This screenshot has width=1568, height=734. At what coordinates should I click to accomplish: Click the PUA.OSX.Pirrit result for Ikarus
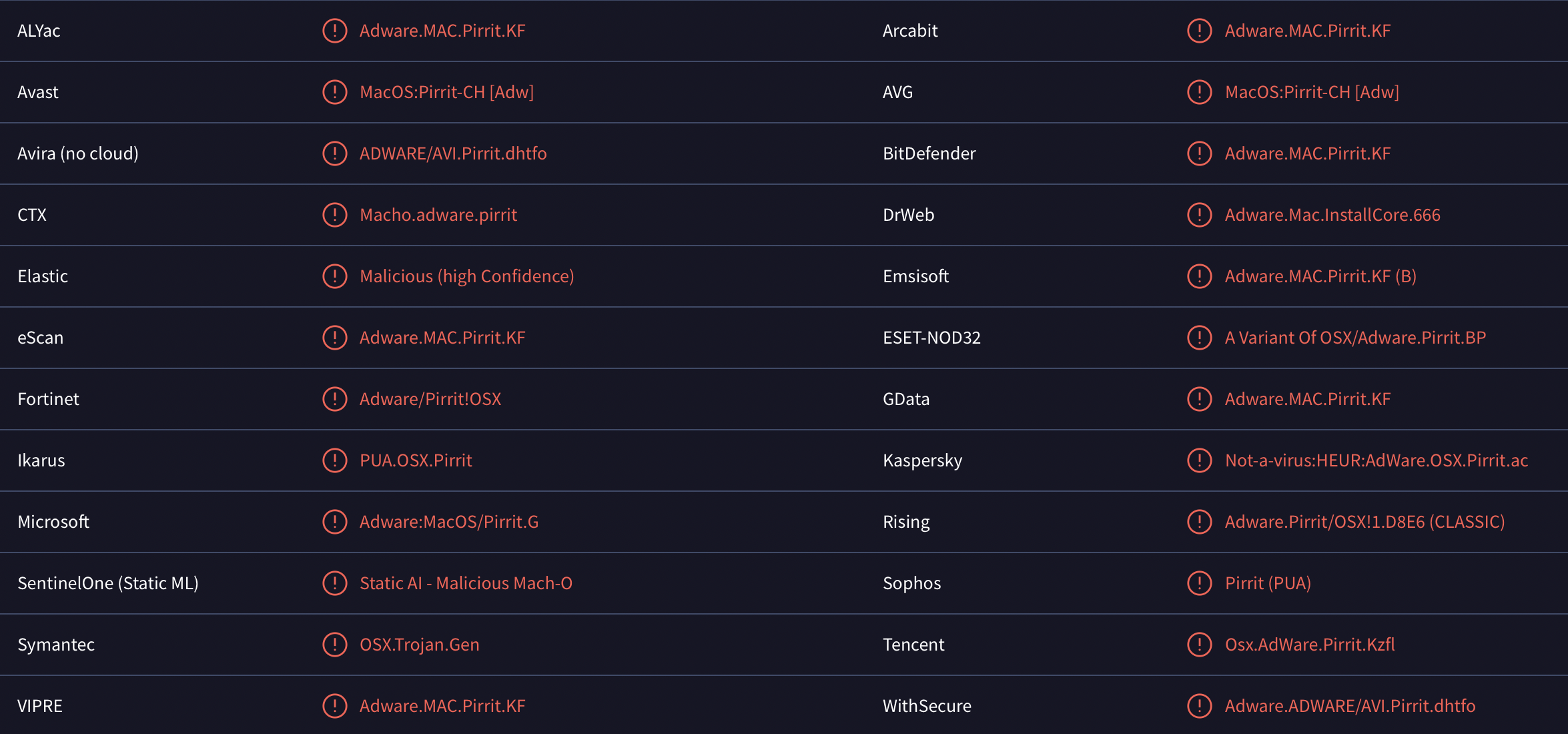tap(416, 460)
